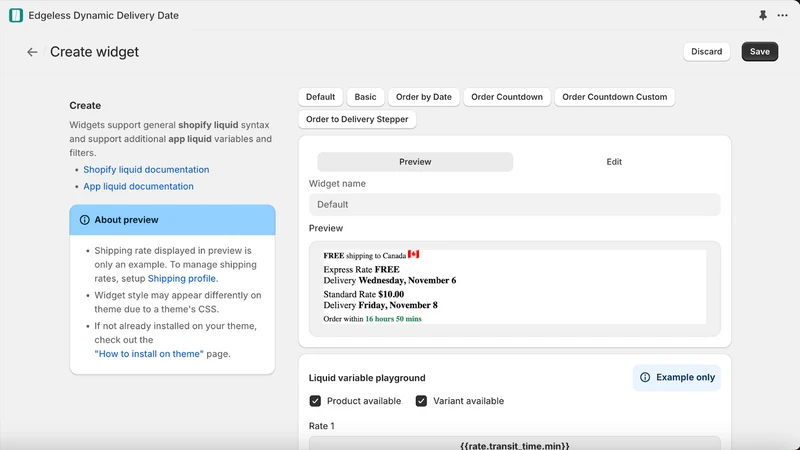Click the Widget name input field
This screenshot has height=450, width=800.
514,205
